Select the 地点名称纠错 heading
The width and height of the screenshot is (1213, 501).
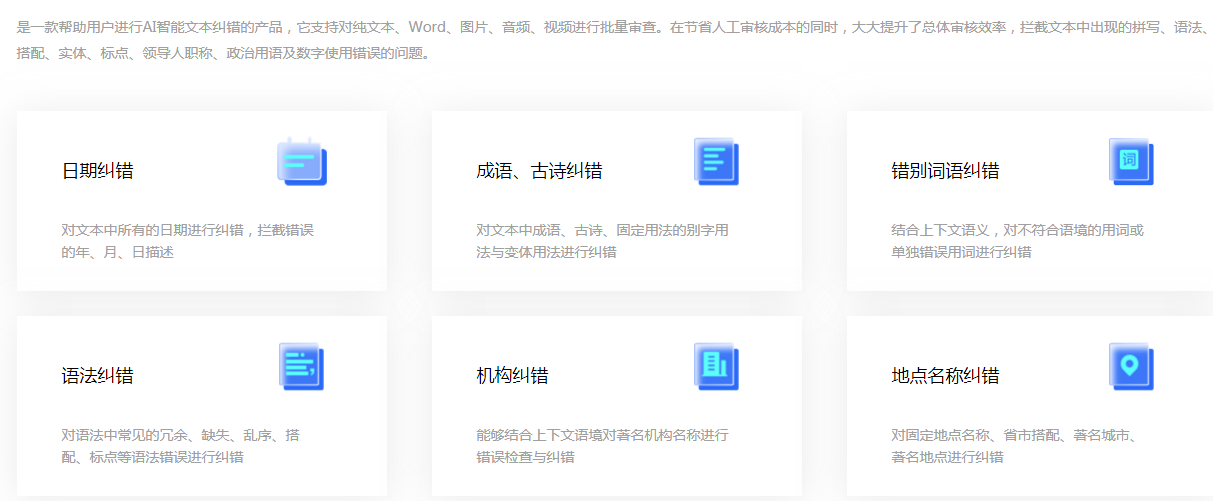(x=945, y=376)
